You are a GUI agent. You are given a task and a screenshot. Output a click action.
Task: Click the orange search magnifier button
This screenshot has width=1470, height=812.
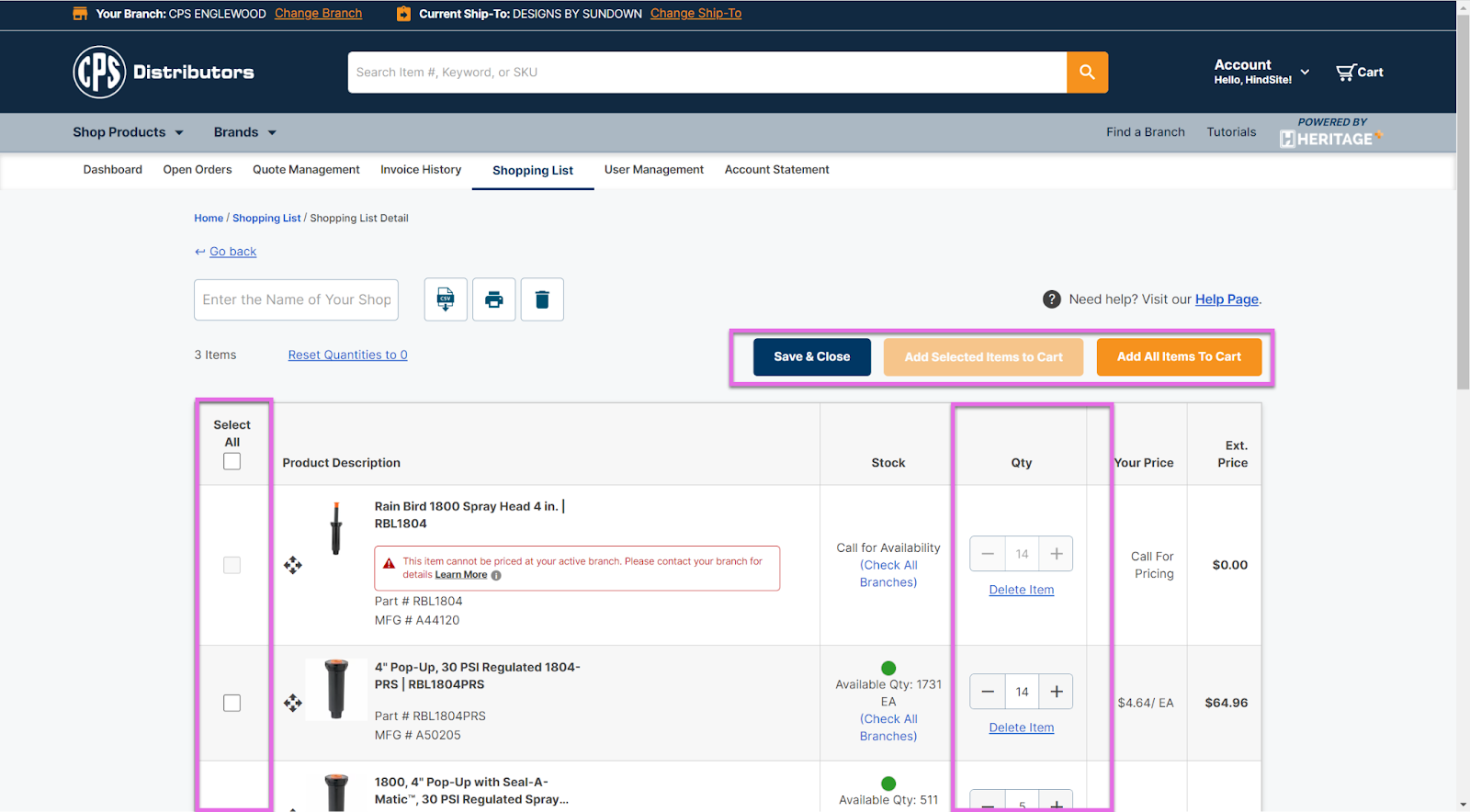(1087, 72)
